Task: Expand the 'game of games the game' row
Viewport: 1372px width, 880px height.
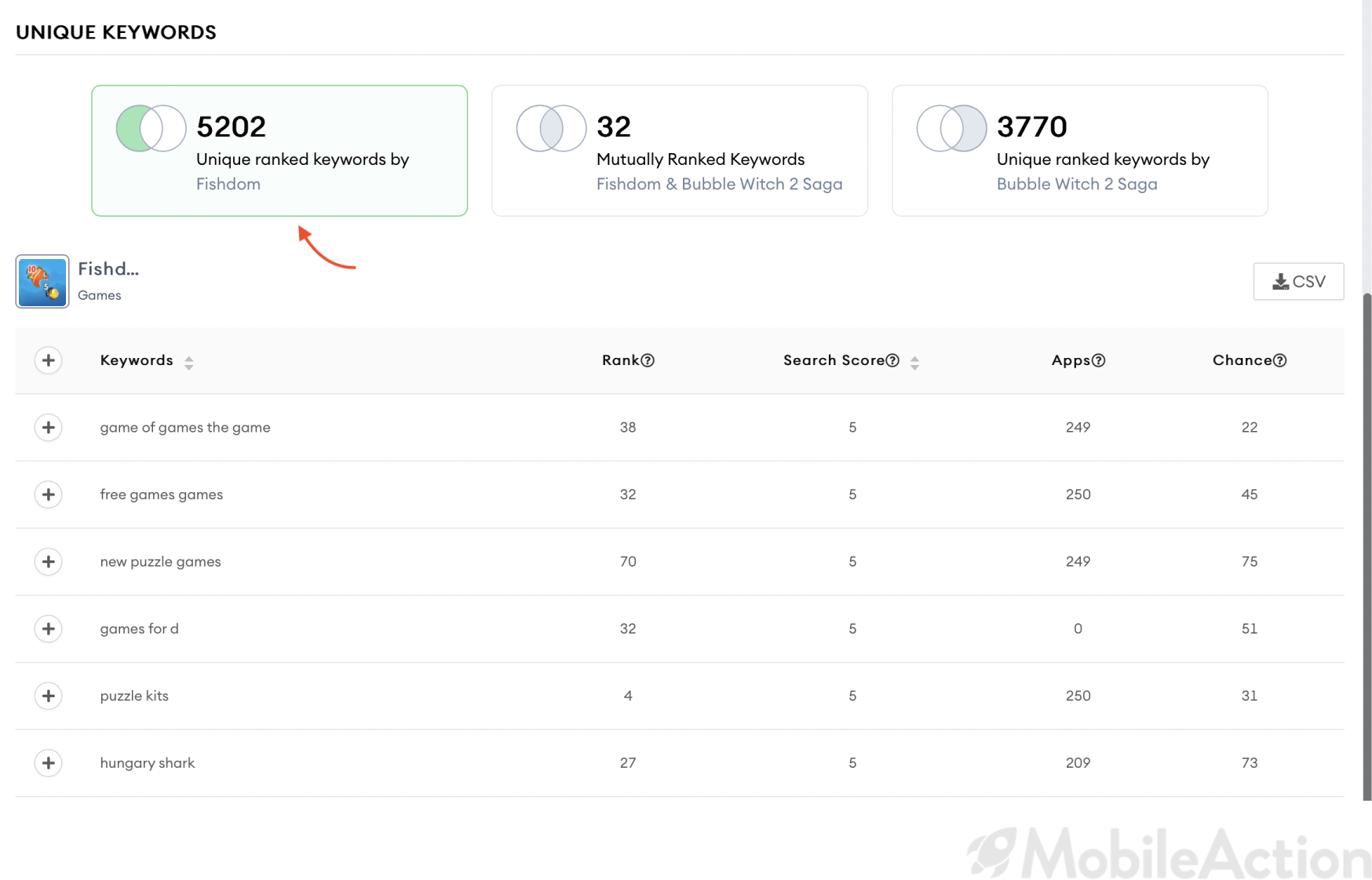Action: click(49, 427)
